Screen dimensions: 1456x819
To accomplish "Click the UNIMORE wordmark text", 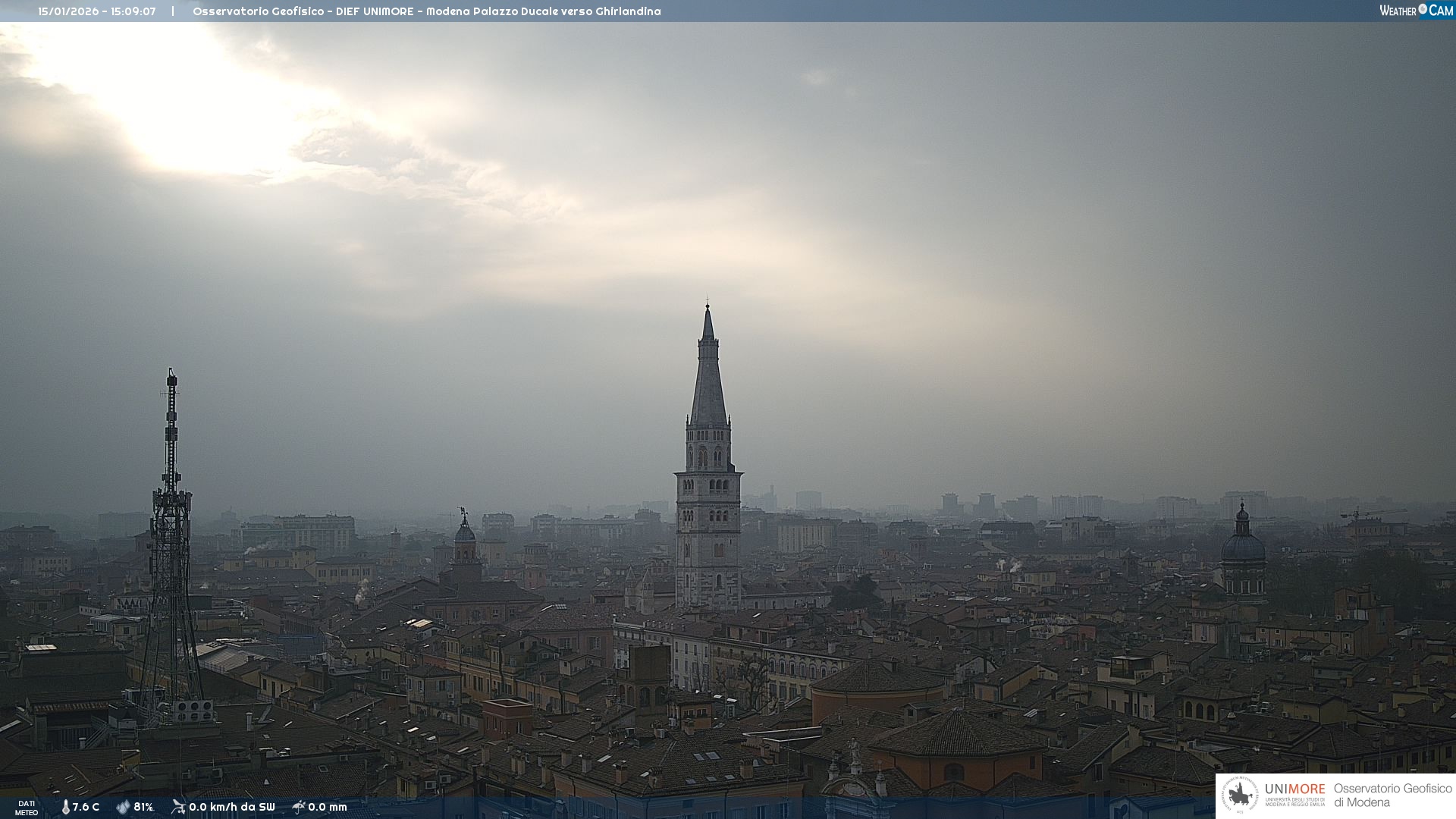I will 1294,789.
